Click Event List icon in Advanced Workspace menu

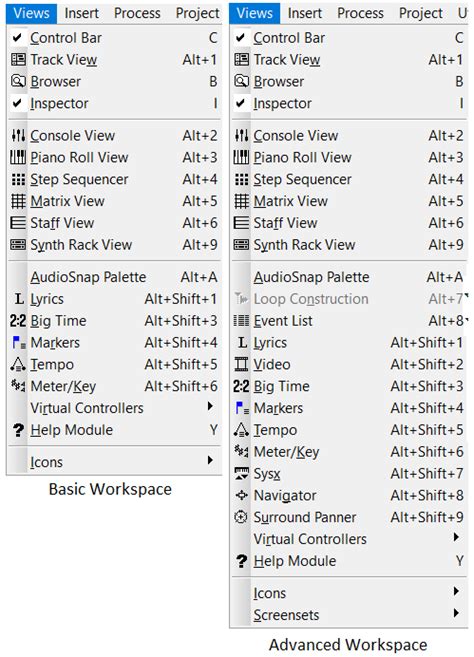241,321
